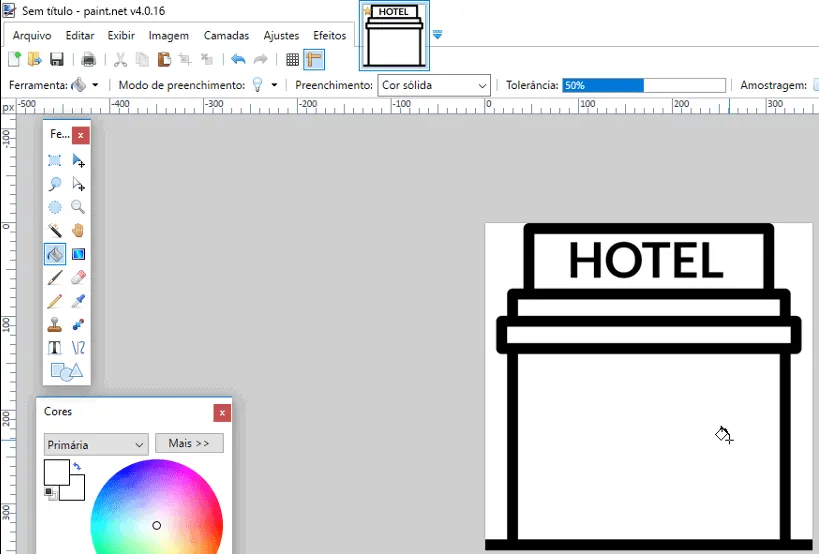
Task: Select the Shapes tool
Action: click(66, 371)
